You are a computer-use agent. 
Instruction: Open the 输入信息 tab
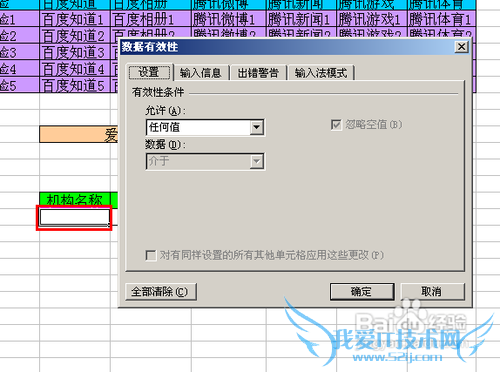pyautogui.click(x=201, y=73)
